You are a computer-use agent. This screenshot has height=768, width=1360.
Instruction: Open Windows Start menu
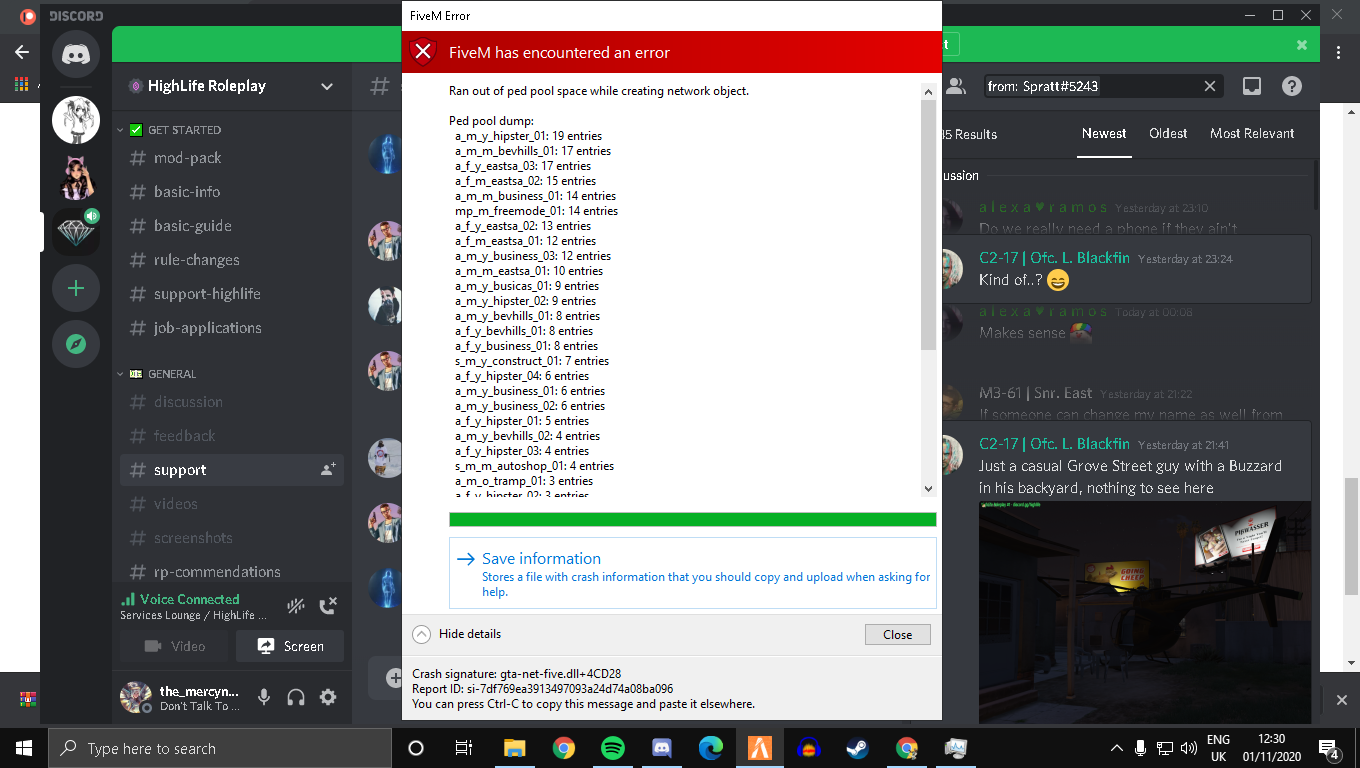tap(23, 748)
